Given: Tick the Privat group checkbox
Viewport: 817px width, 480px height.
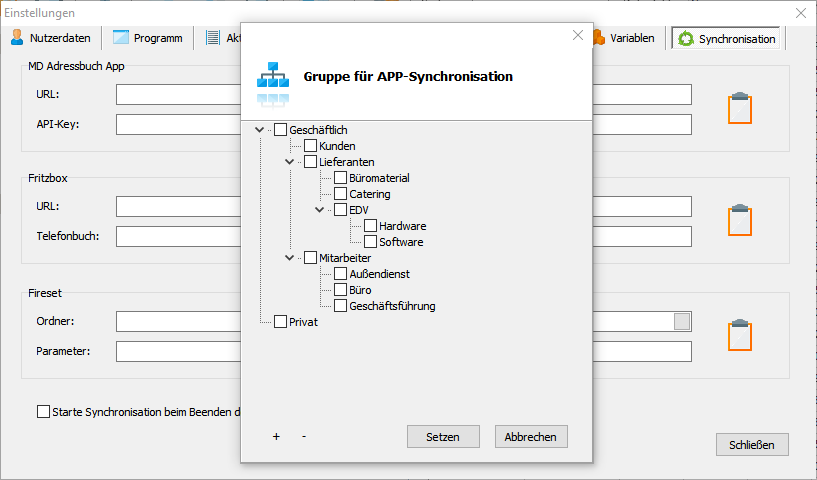Looking at the screenshot, I should pos(280,322).
